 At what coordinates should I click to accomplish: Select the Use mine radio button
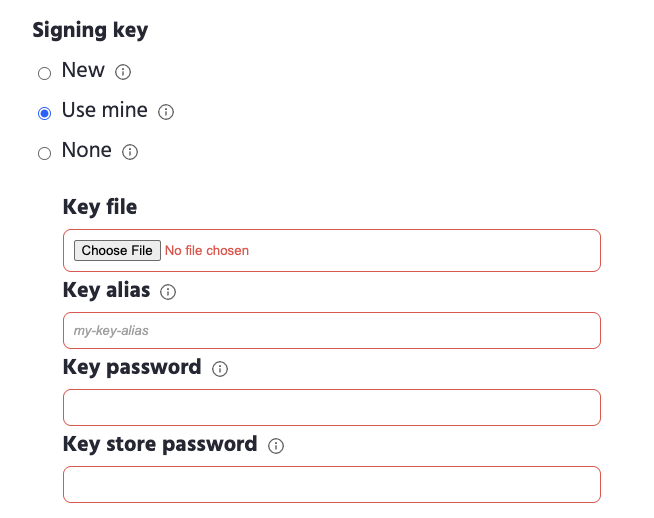pyautogui.click(x=44, y=113)
